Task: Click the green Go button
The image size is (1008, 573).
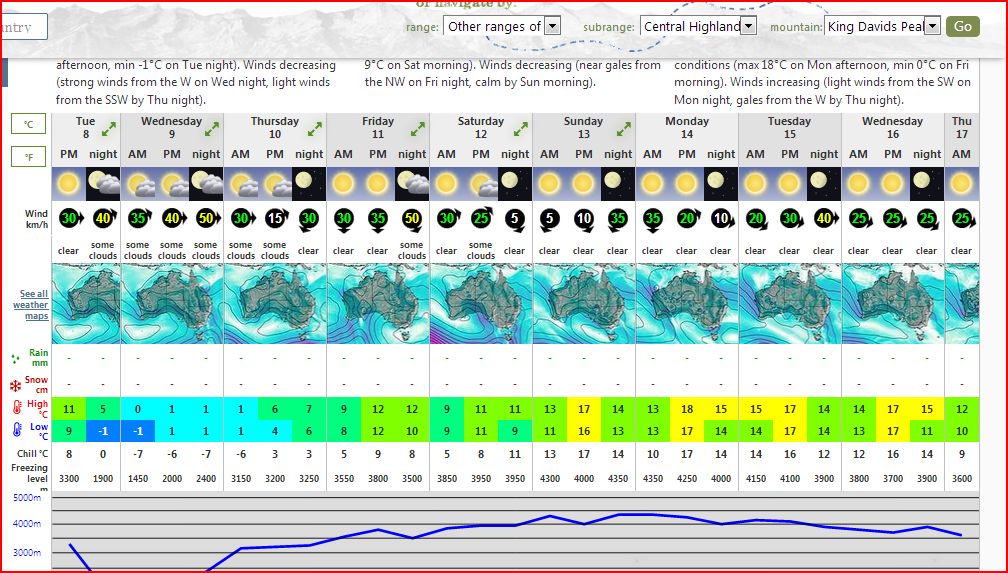Action: click(962, 26)
